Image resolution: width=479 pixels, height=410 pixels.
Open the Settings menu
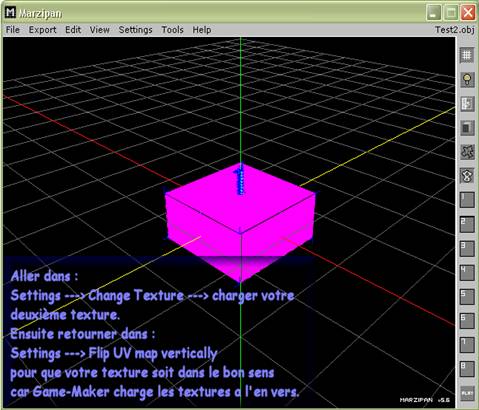[x=135, y=30]
